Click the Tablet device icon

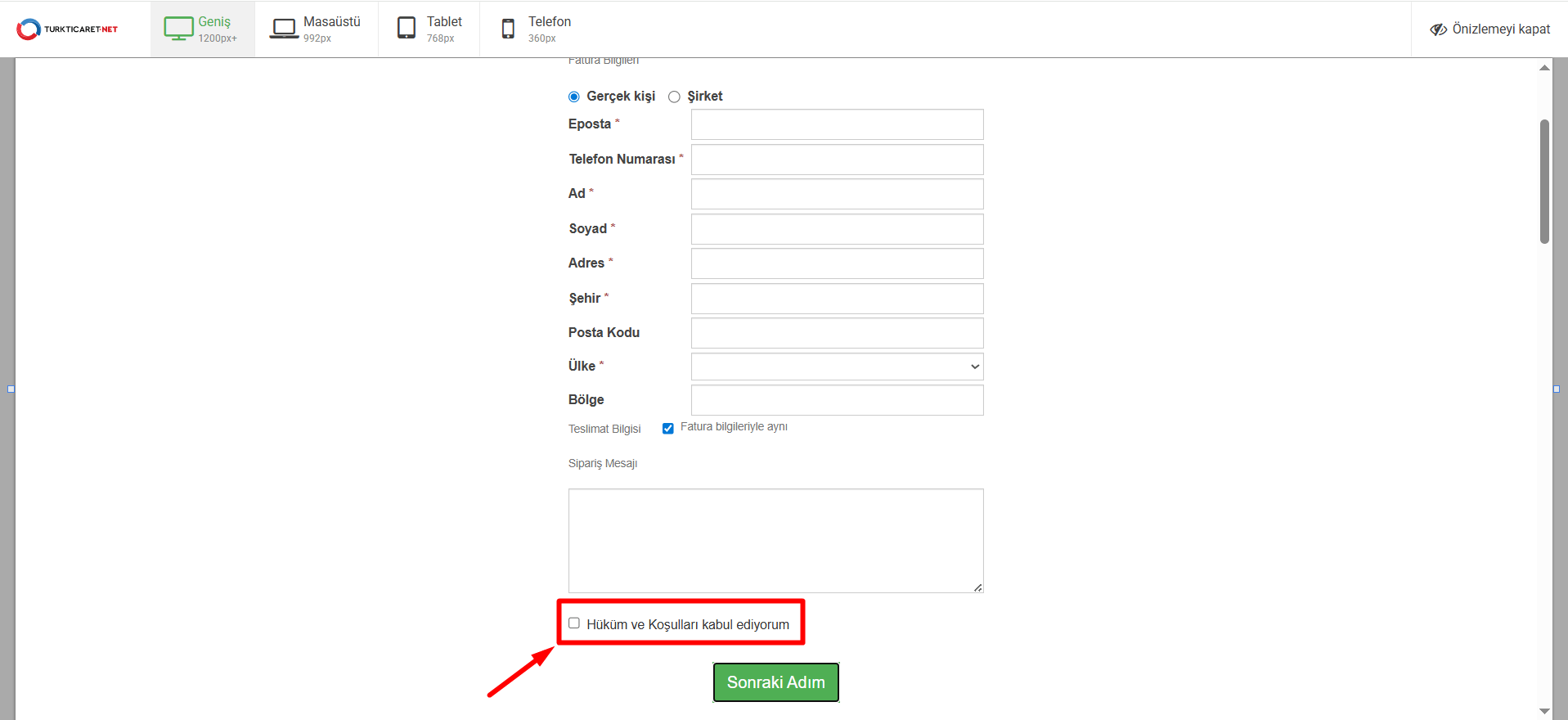pos(407,29)
